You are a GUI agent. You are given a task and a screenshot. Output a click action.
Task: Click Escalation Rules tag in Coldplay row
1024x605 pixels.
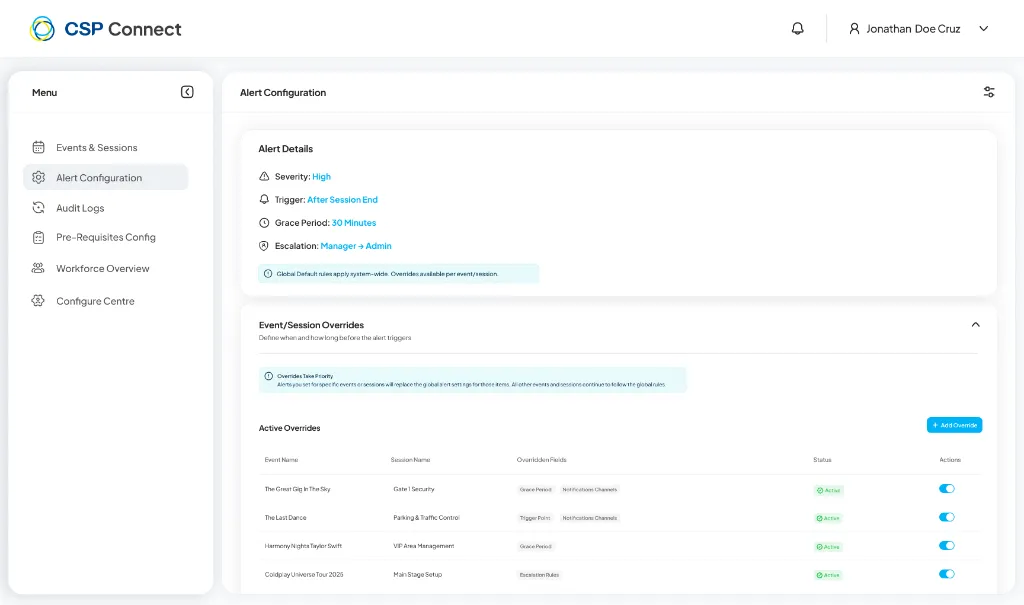[539, 575]
